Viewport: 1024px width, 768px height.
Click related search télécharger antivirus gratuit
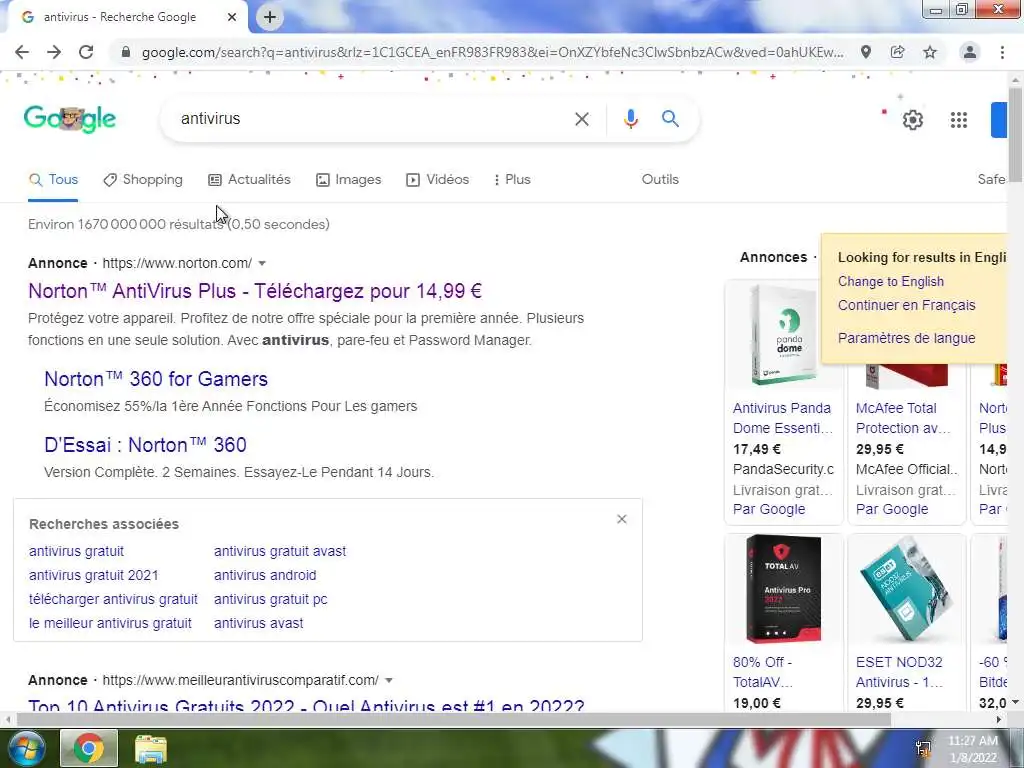click(113, 600)
